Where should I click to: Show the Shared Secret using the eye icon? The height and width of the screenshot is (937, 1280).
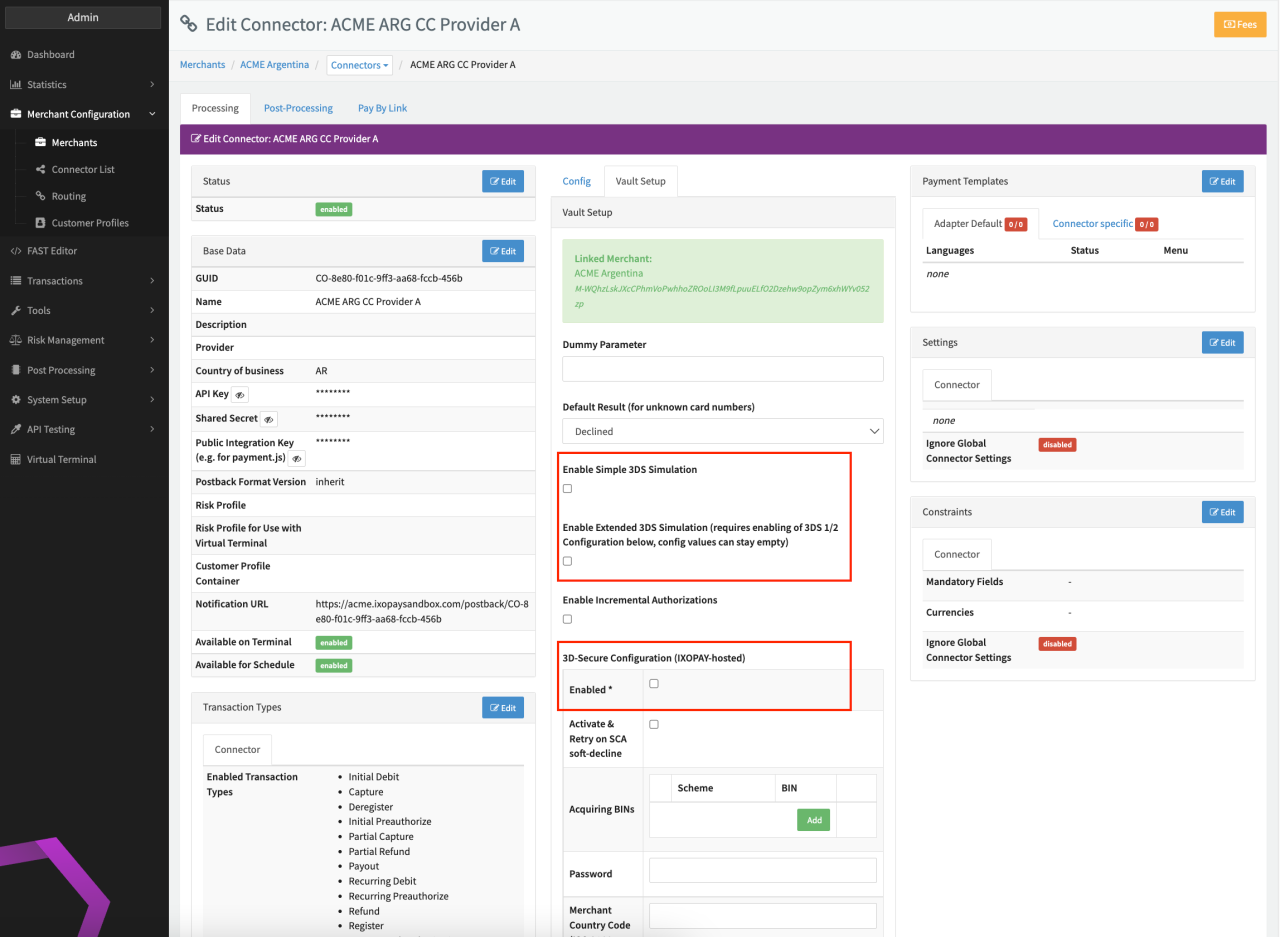click(268, 420)
